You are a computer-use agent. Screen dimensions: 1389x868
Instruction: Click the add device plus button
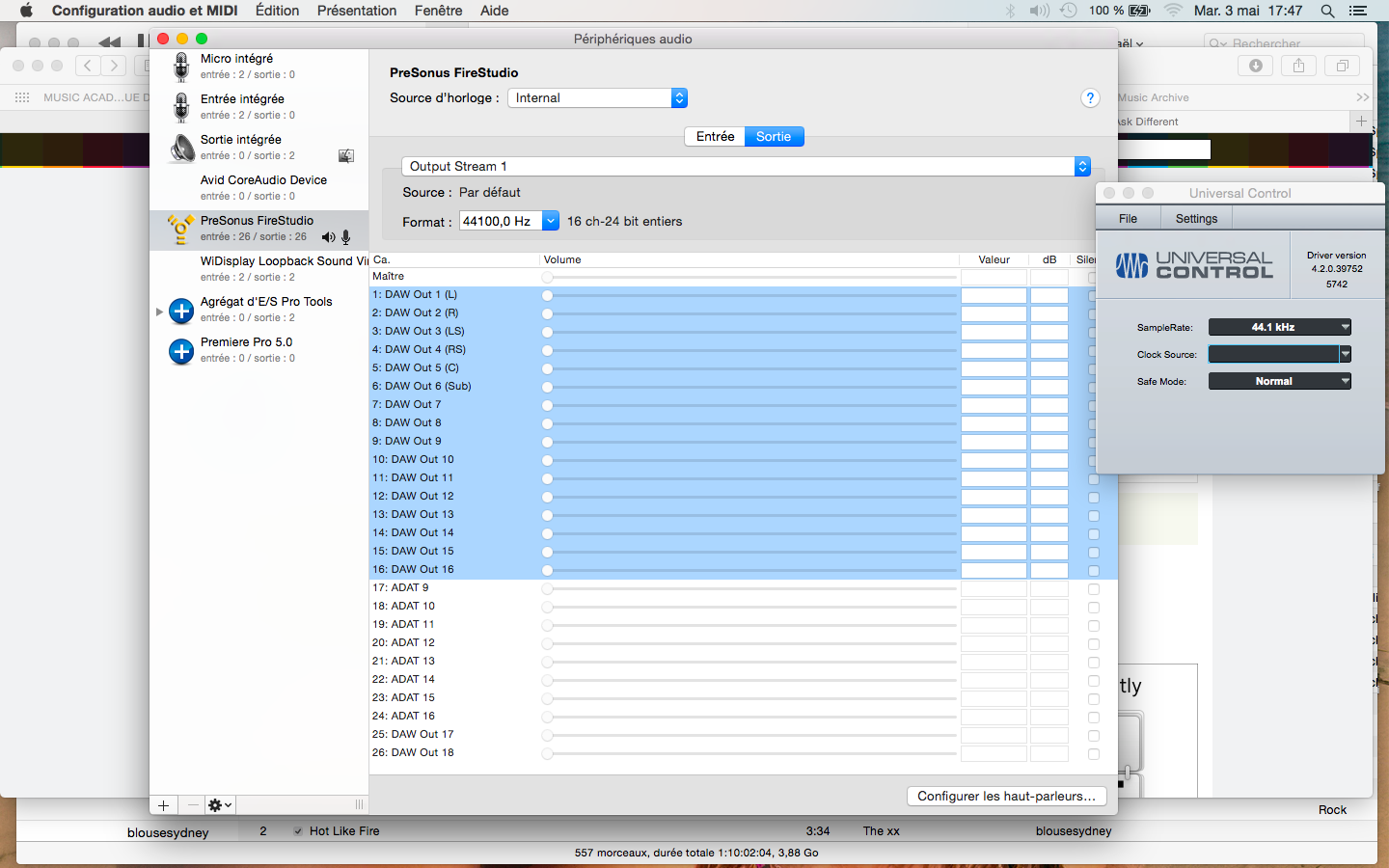[x=164, y=805]
